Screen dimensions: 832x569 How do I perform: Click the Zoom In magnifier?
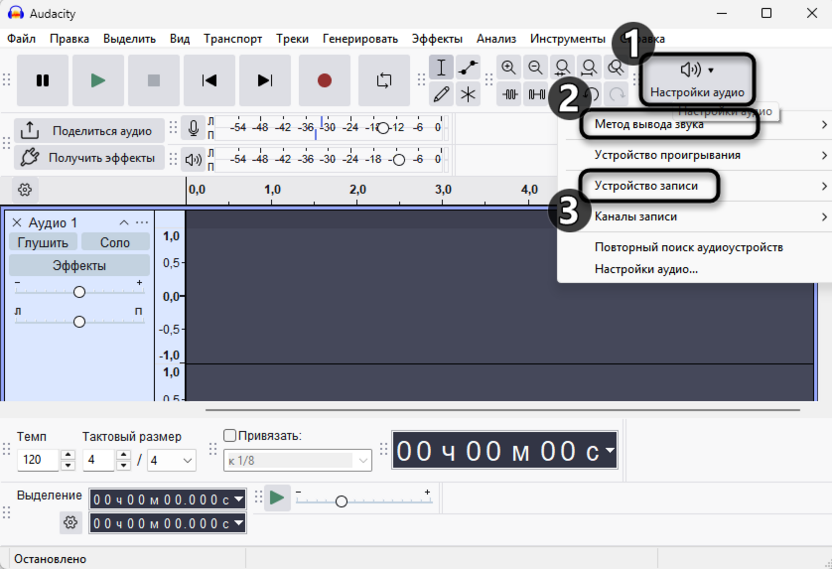tap(509, 68)
